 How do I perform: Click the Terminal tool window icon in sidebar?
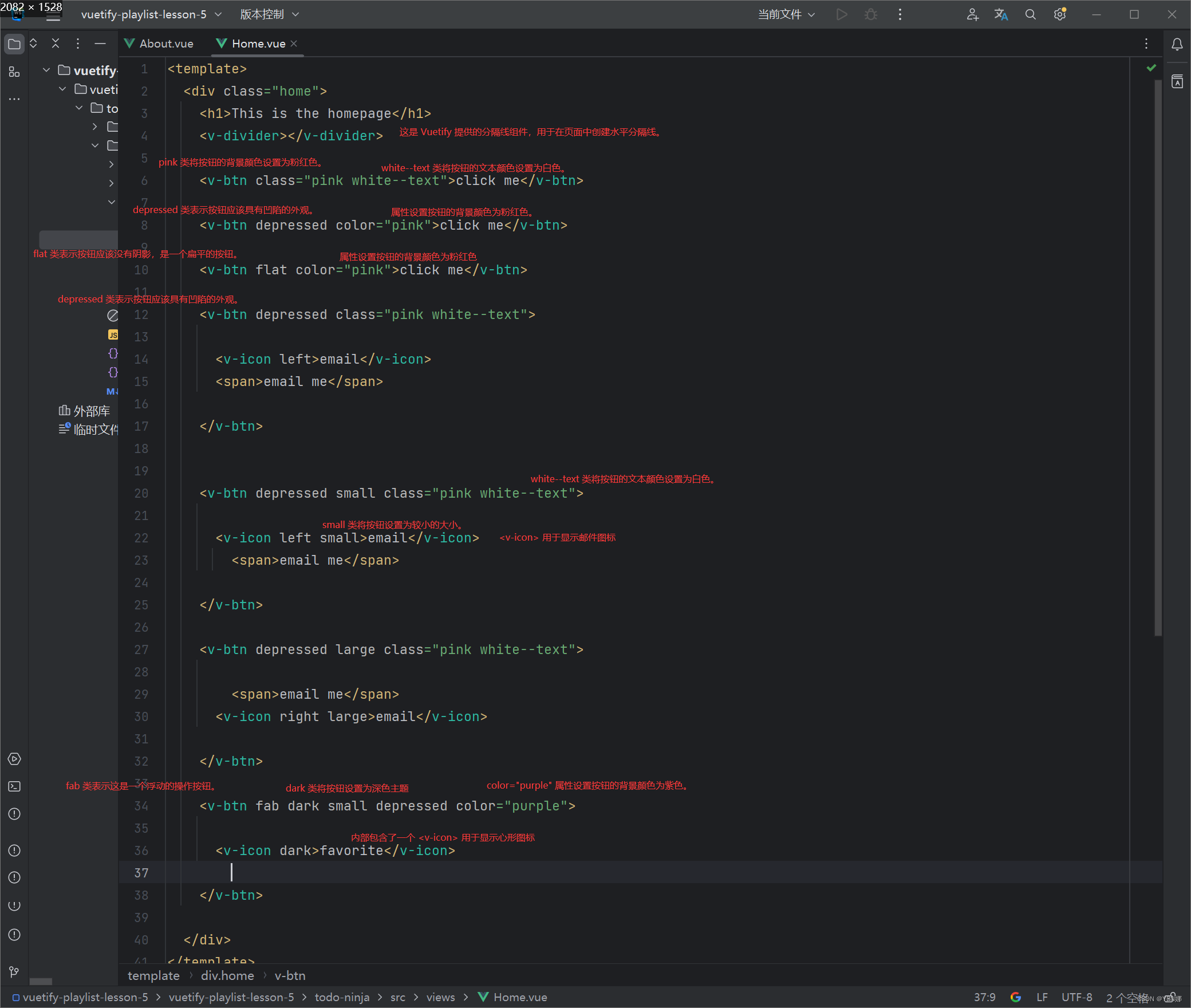point(14,786)
